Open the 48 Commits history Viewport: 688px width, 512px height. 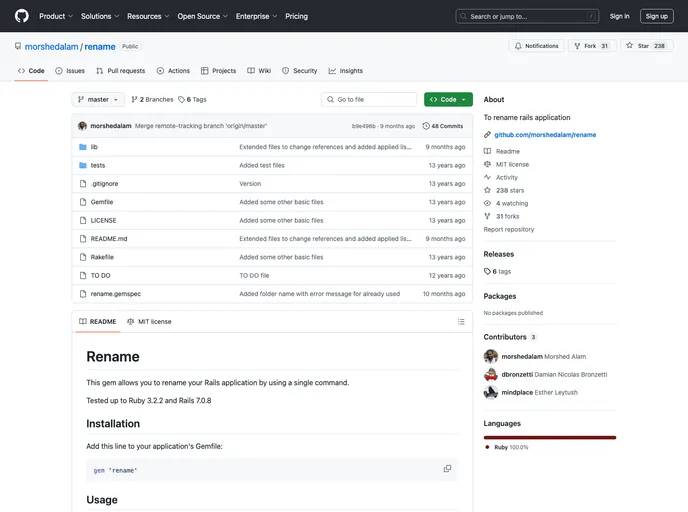443,126
